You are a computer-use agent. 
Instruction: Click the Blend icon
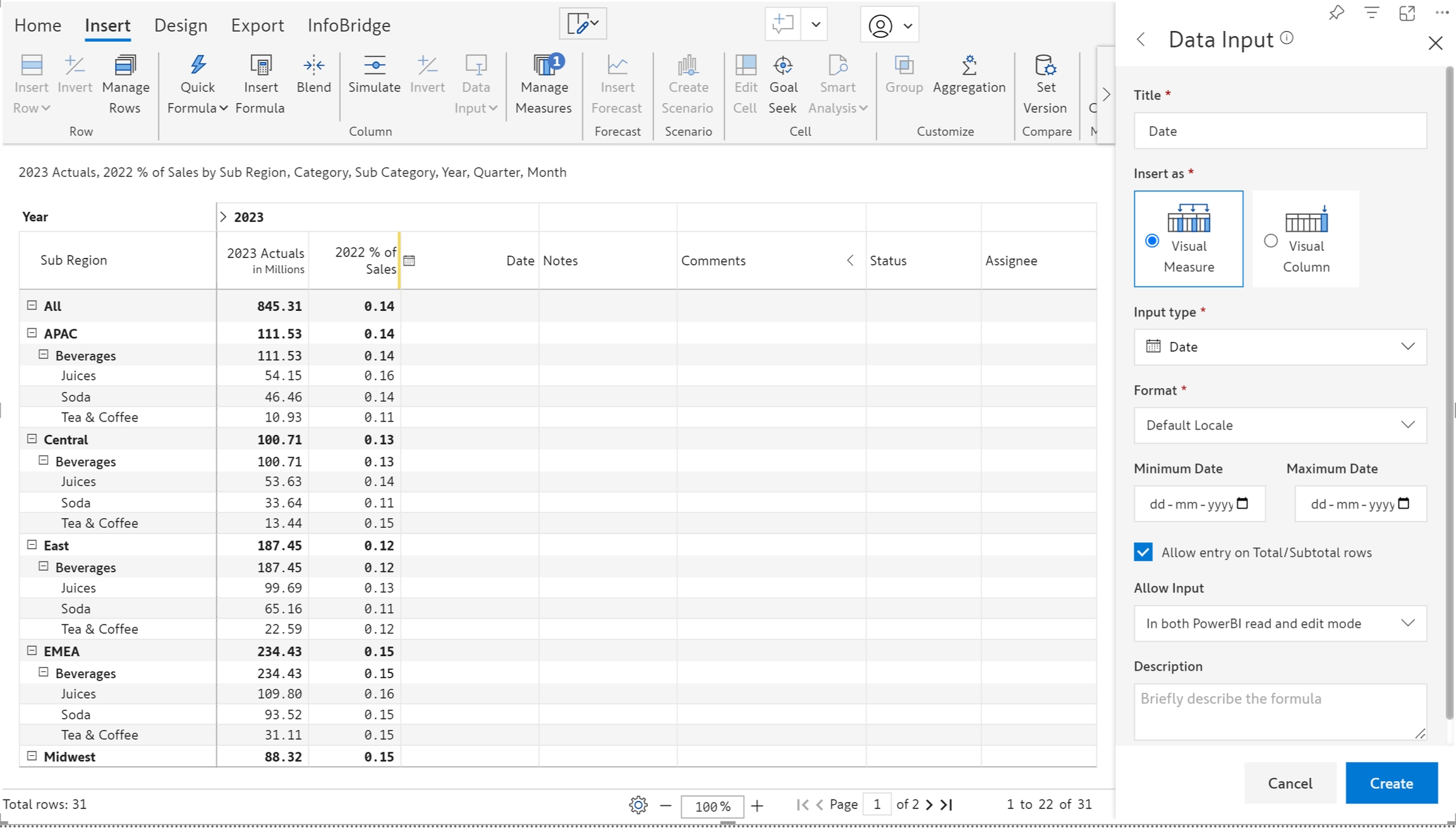(x=313, y=65)
